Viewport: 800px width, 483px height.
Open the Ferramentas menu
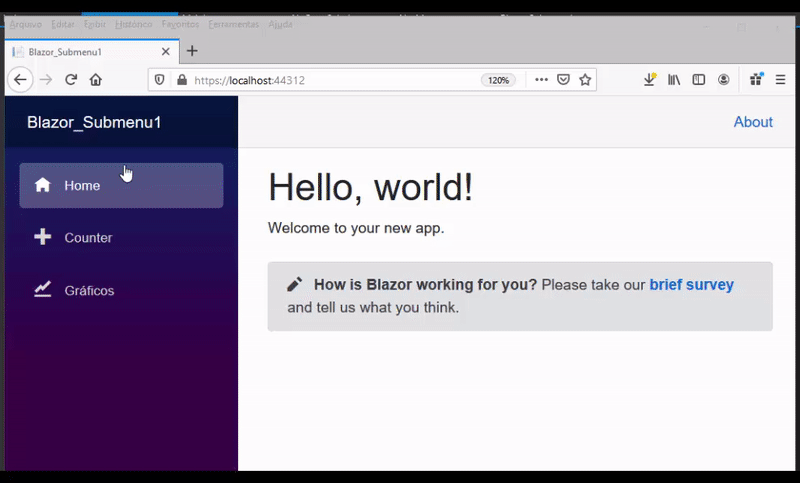click(234, 24)
